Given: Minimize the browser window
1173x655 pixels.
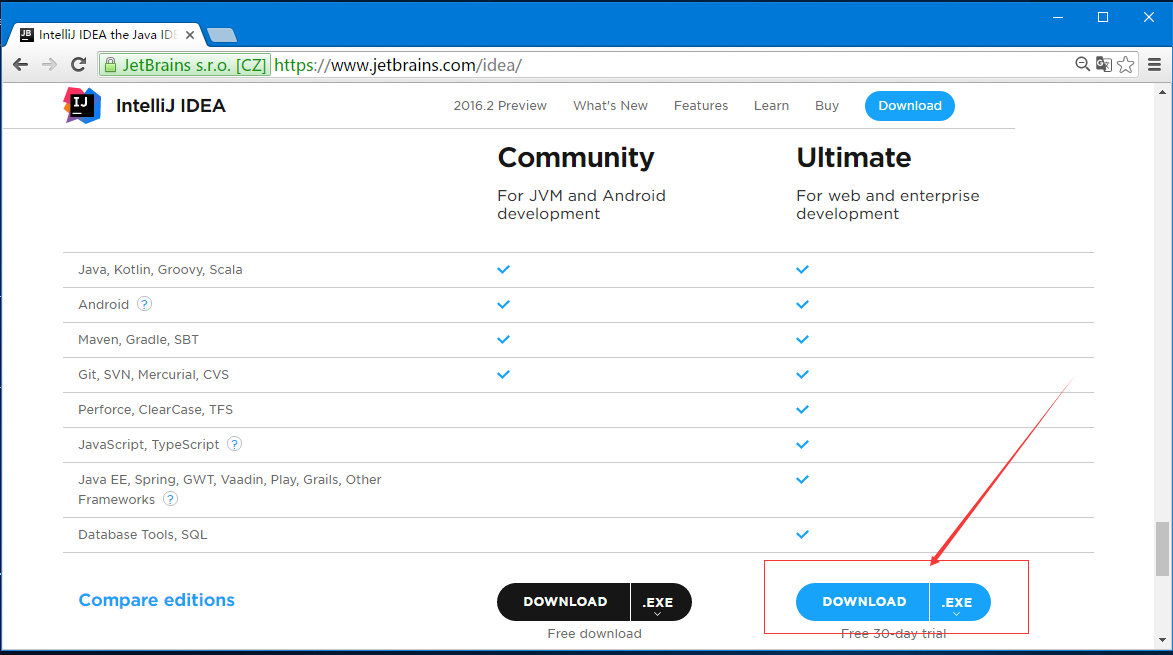Looking at the screenshot, I should (x=1058, y=17).
